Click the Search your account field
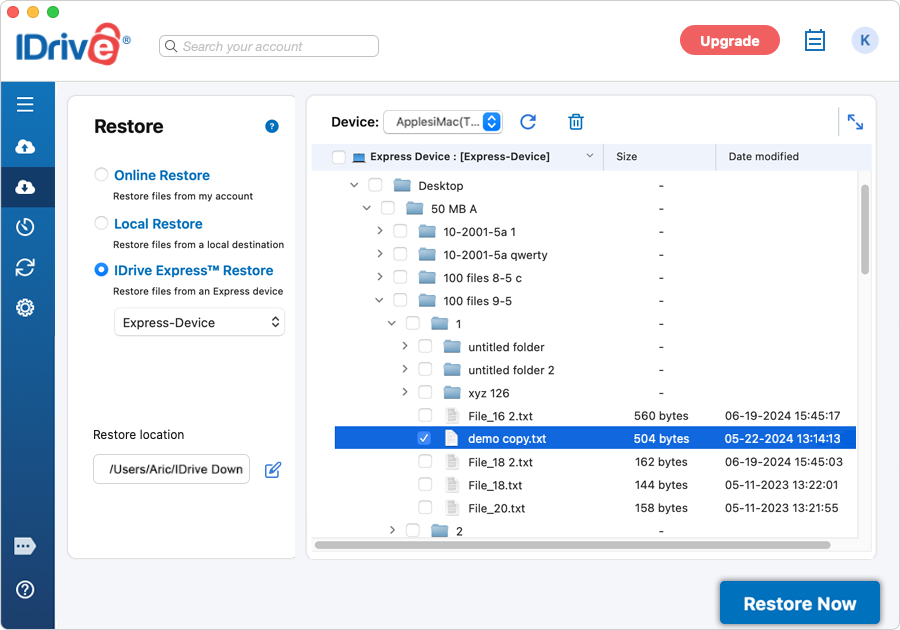The image size is (900, 630). (x=269, y=46)
